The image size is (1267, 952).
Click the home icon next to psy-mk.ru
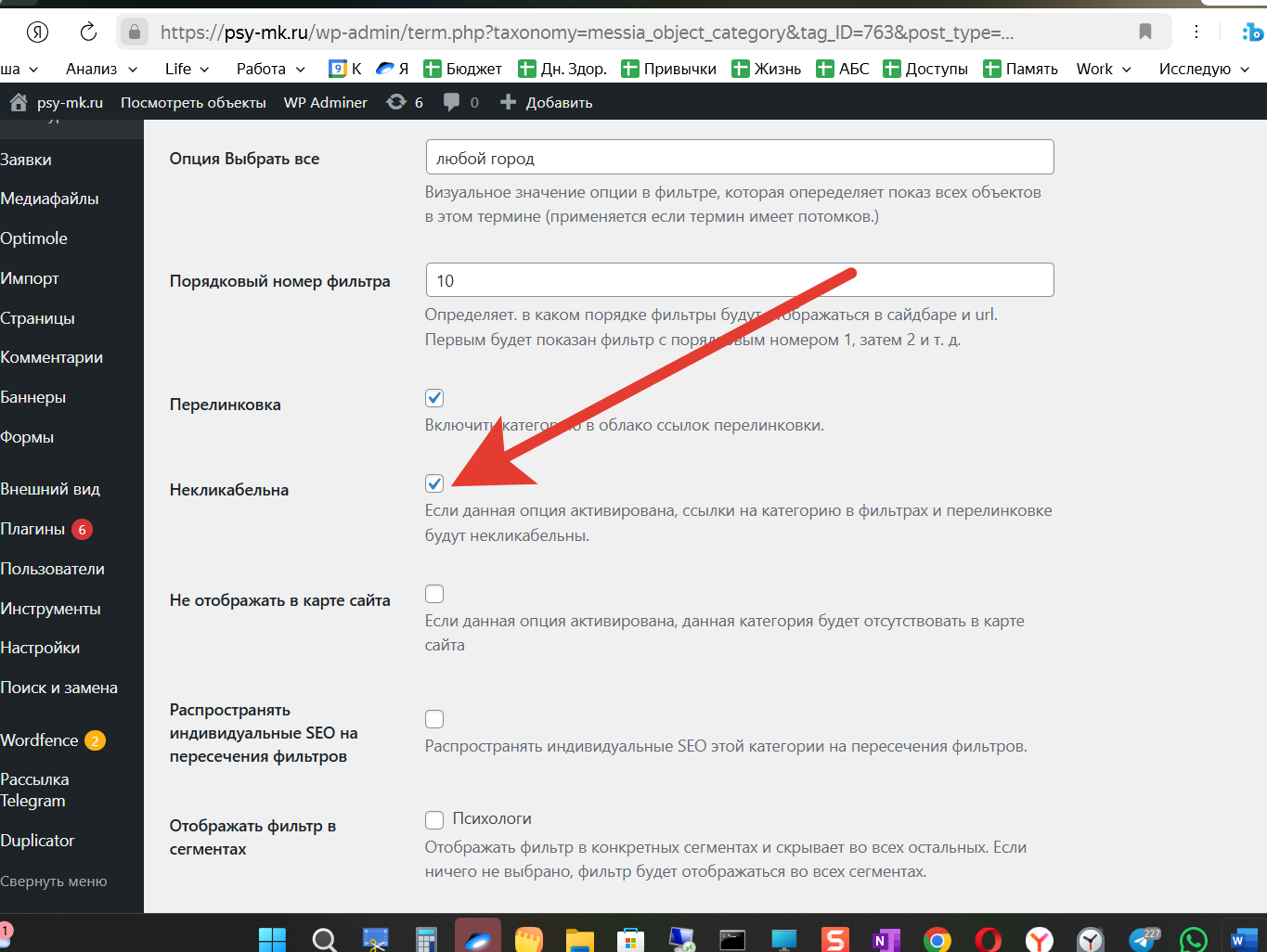pos(19,102)
